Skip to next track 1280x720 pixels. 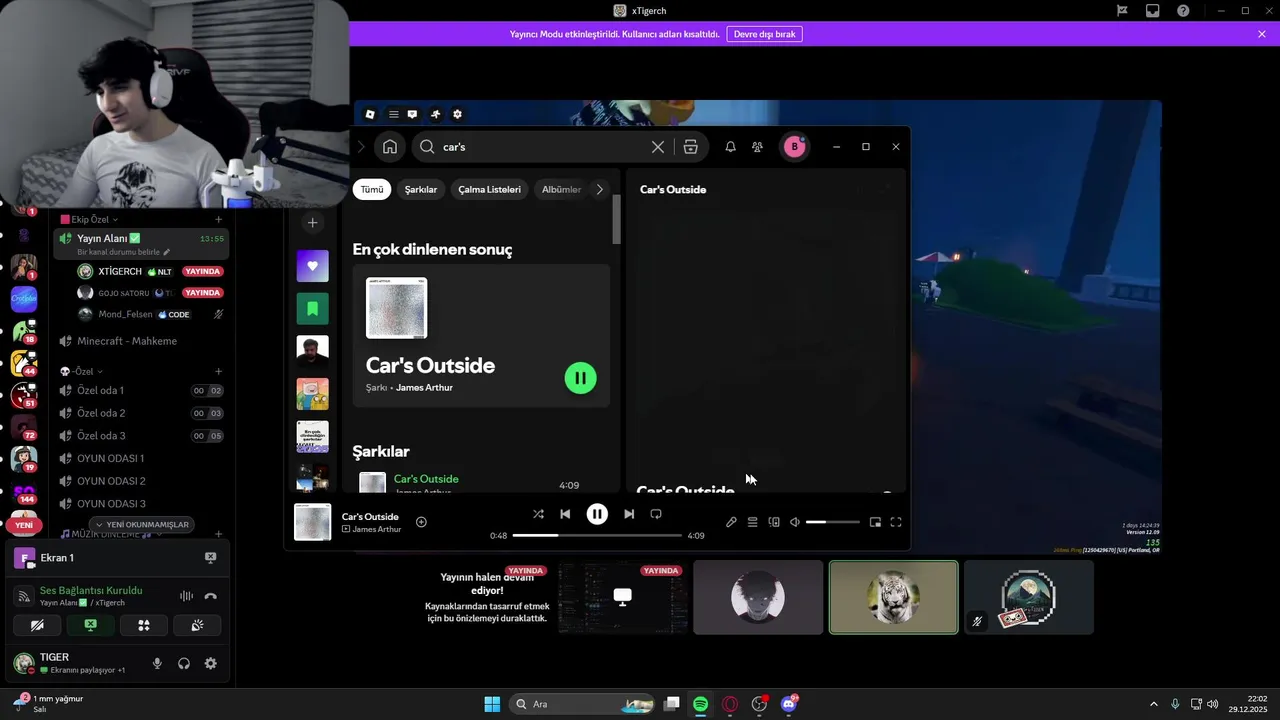coord(629,514)
